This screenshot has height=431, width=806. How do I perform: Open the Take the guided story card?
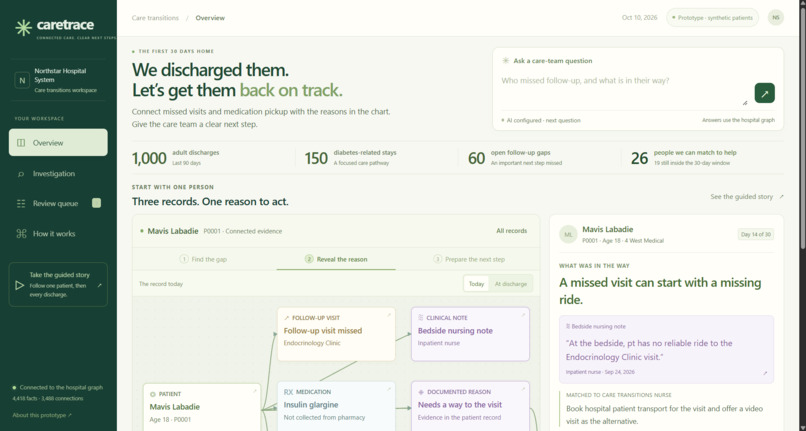coord(58,284)
